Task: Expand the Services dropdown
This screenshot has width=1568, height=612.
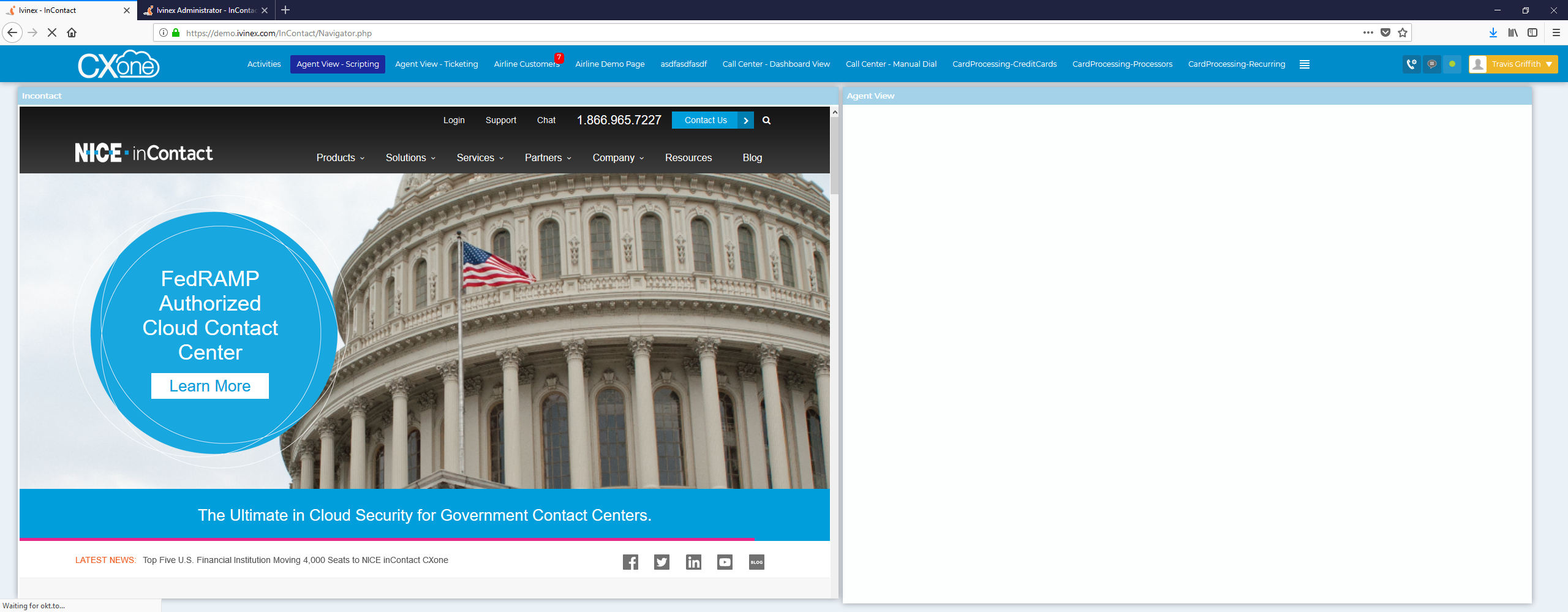Action: [x=480, y=157]
